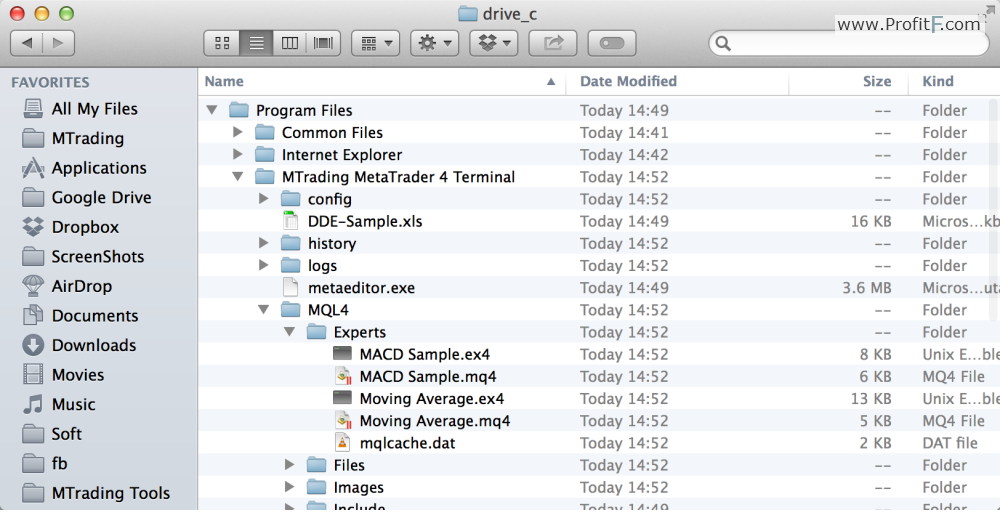This screenshot has width=1001, height=513.
Task: Open AirDrop in sidebar
Action: pyautogui.click(x=67, y=286)
